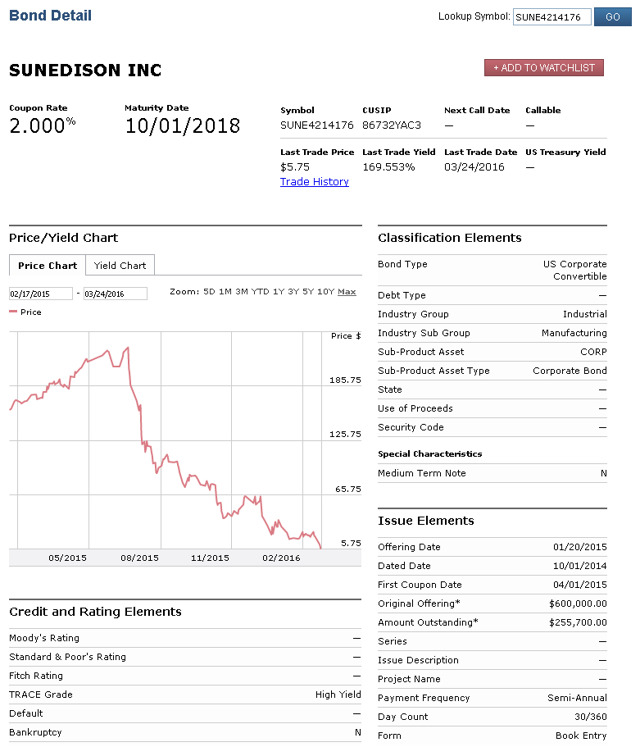Click the Book Entry form value
640x747 pixels.
coord(581,736)
